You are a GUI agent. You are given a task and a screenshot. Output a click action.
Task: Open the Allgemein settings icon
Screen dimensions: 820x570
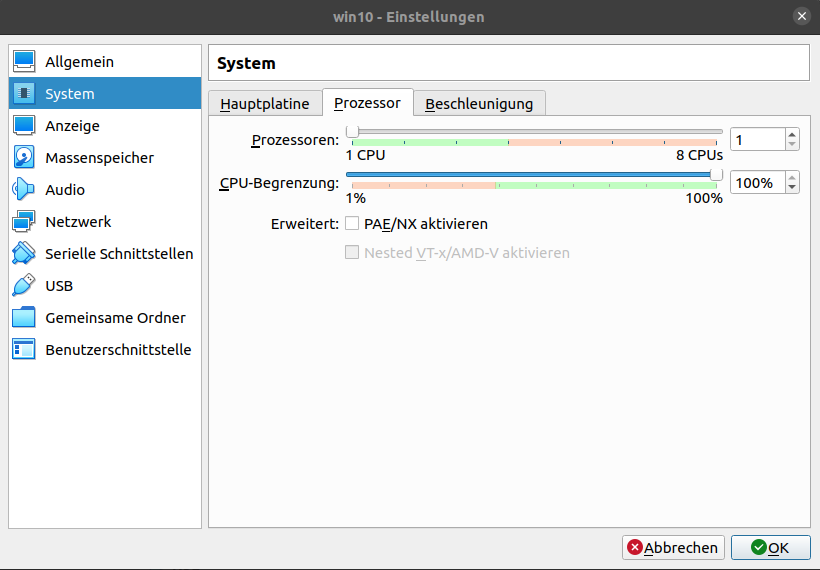[x=24, y=62]
